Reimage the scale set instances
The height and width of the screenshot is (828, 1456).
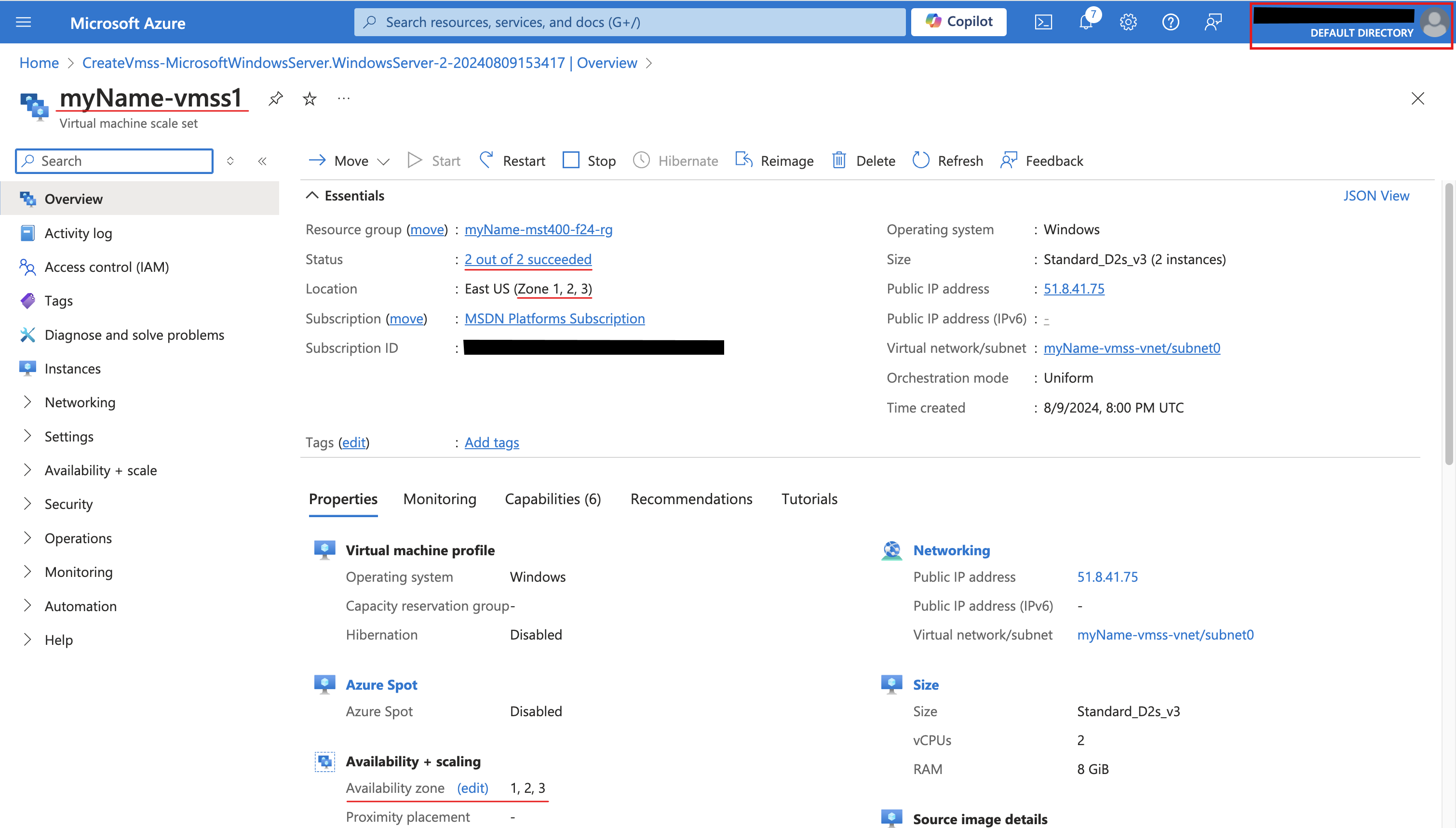pyautogui.click(x=774, y=161)
